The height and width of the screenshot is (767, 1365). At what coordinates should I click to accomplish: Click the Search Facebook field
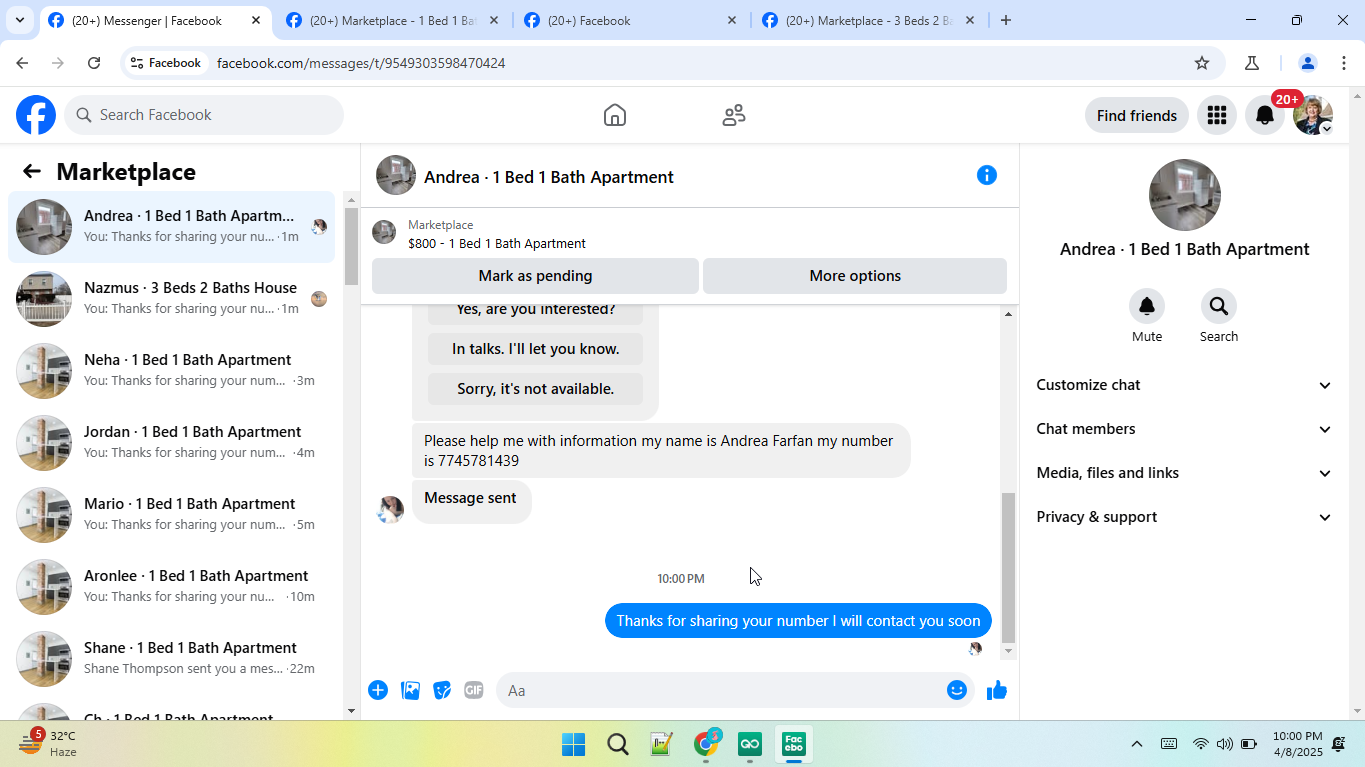[204, 115]
